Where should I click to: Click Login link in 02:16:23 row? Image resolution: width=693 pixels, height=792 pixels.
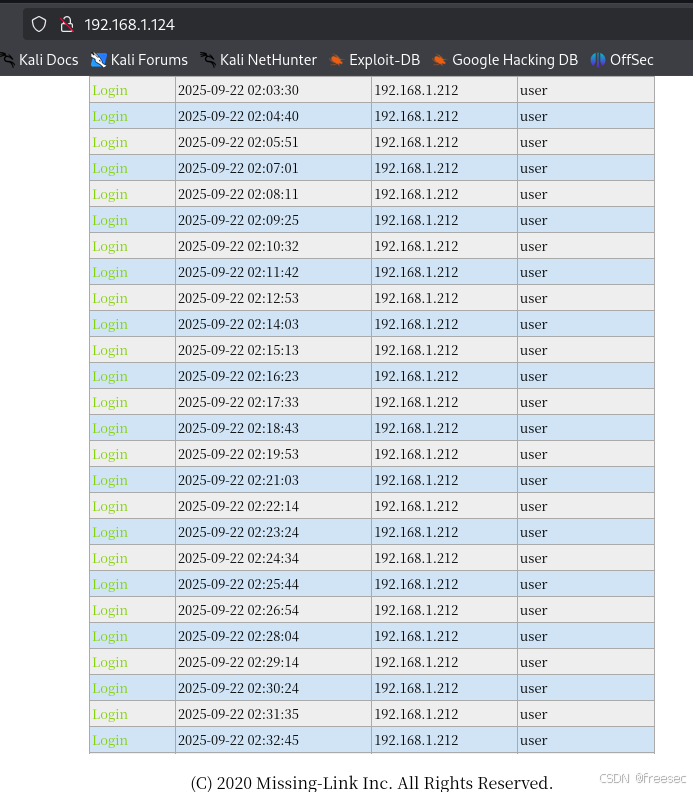click(110, 376)
